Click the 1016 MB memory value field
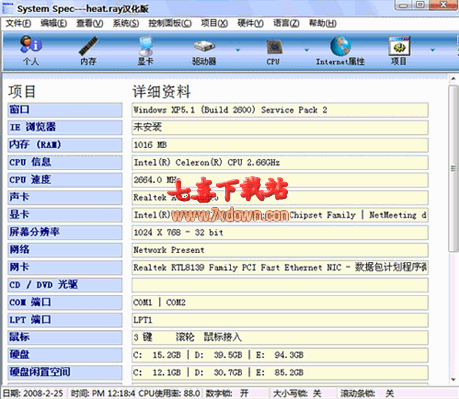 coord(280,145)
